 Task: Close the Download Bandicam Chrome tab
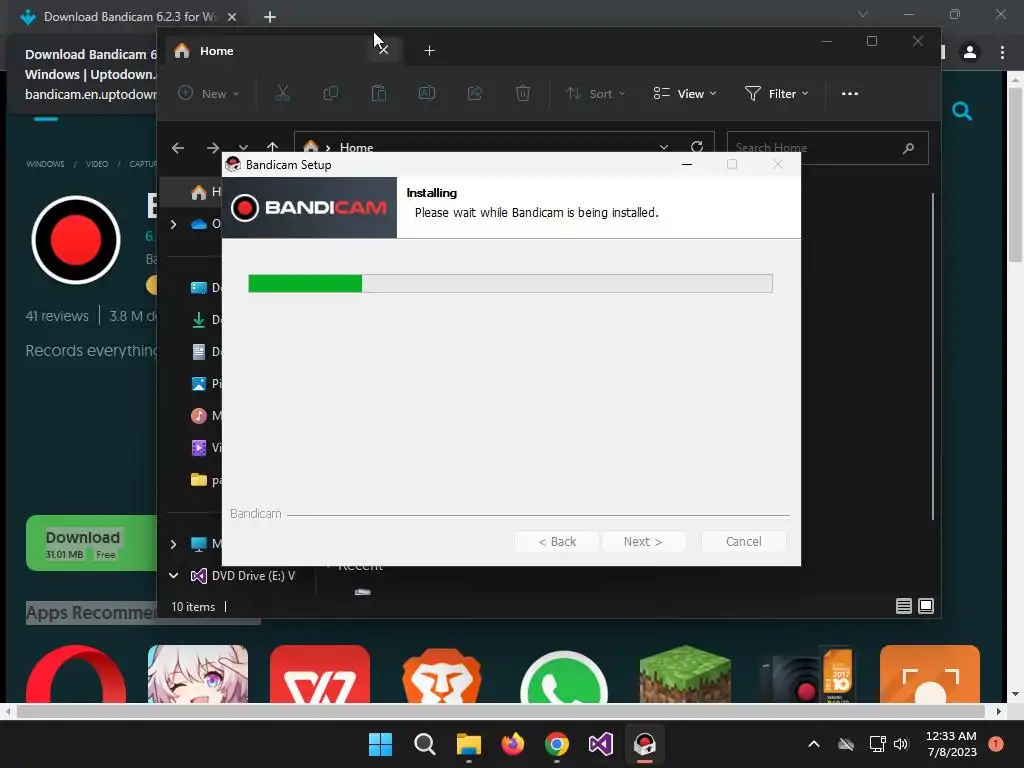pos(232,17)
